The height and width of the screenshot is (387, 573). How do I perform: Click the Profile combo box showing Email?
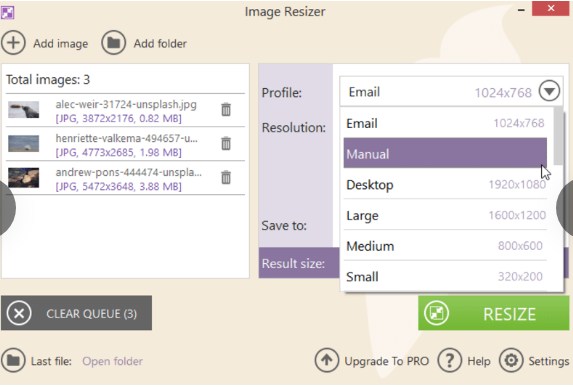point(451,91)
